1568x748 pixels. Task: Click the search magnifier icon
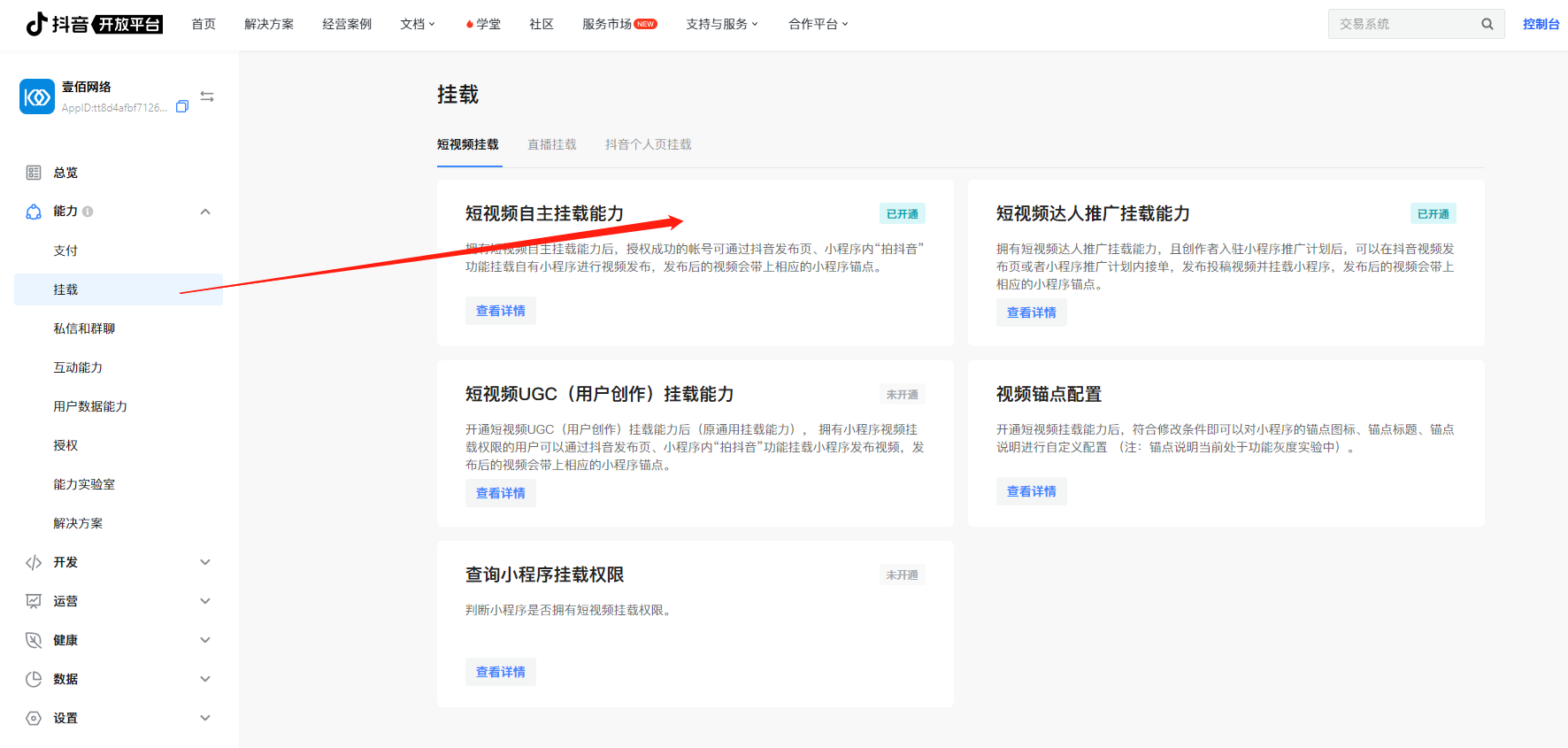(x=1487, y=24)
